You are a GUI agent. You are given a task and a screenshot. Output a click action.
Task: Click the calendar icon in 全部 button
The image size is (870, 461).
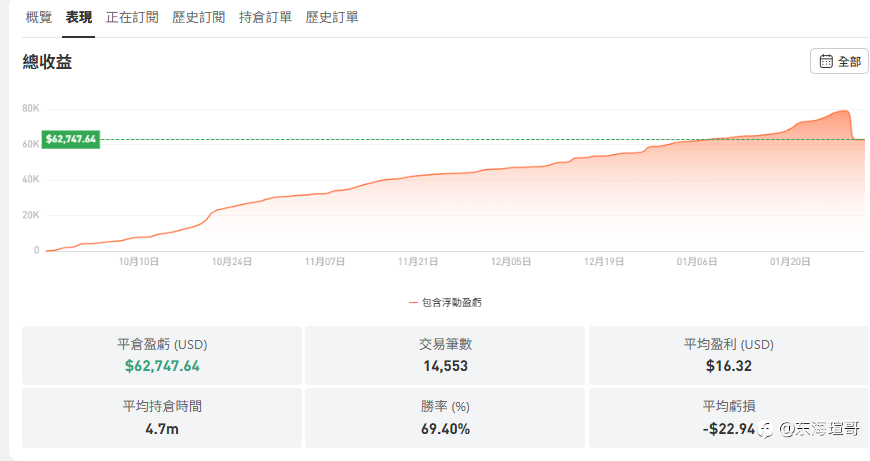point(826,61)
